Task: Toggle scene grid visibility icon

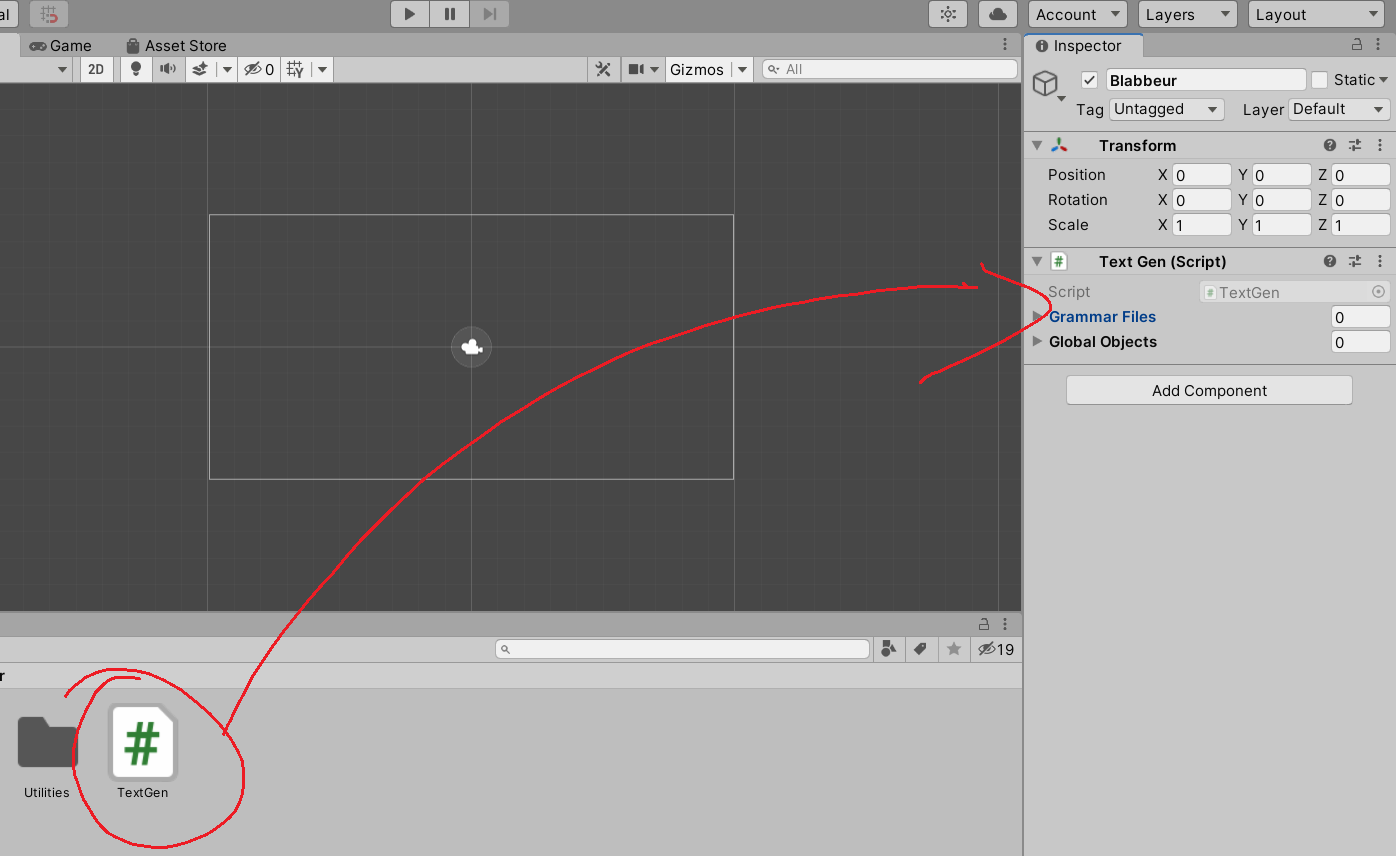Action: tap(295, 69)
